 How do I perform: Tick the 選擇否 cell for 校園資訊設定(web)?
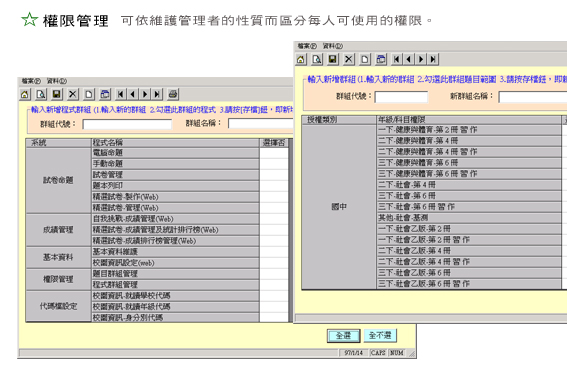pyautogui.click(x=274, y=263)
